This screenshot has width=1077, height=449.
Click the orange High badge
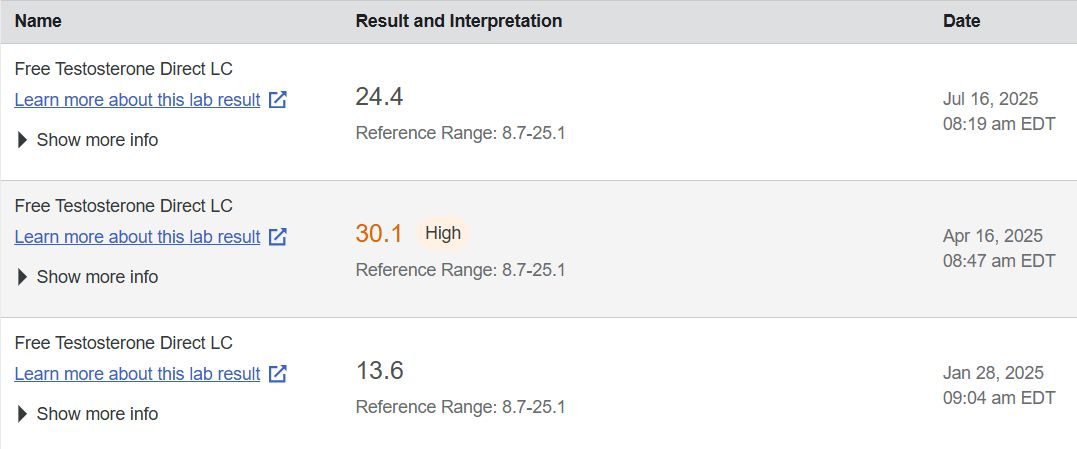pyautogui.click(x=443, y=233)
